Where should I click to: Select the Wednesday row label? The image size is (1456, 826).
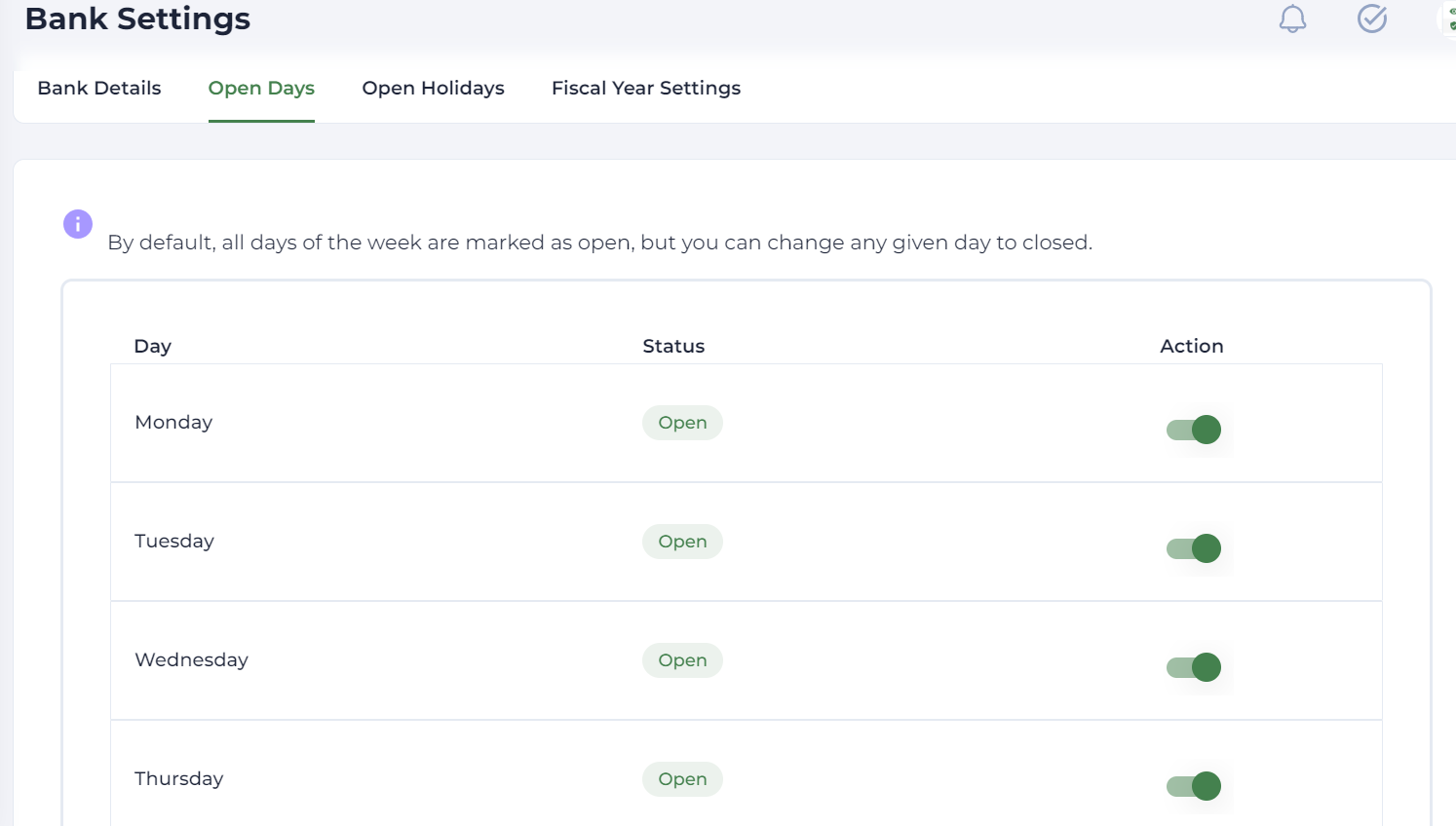coord(191,659)
